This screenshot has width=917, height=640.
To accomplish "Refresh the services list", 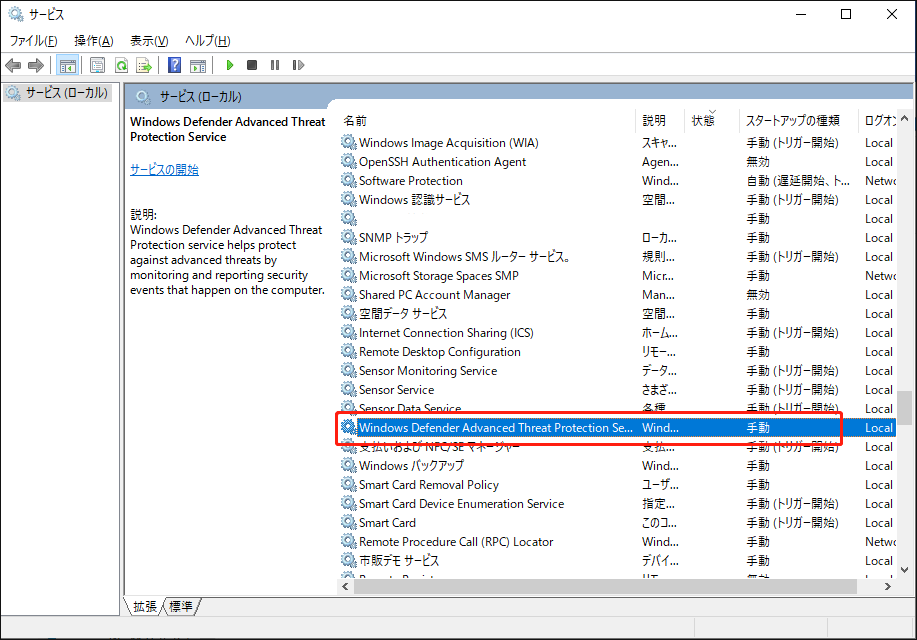I will click(121, 64).
